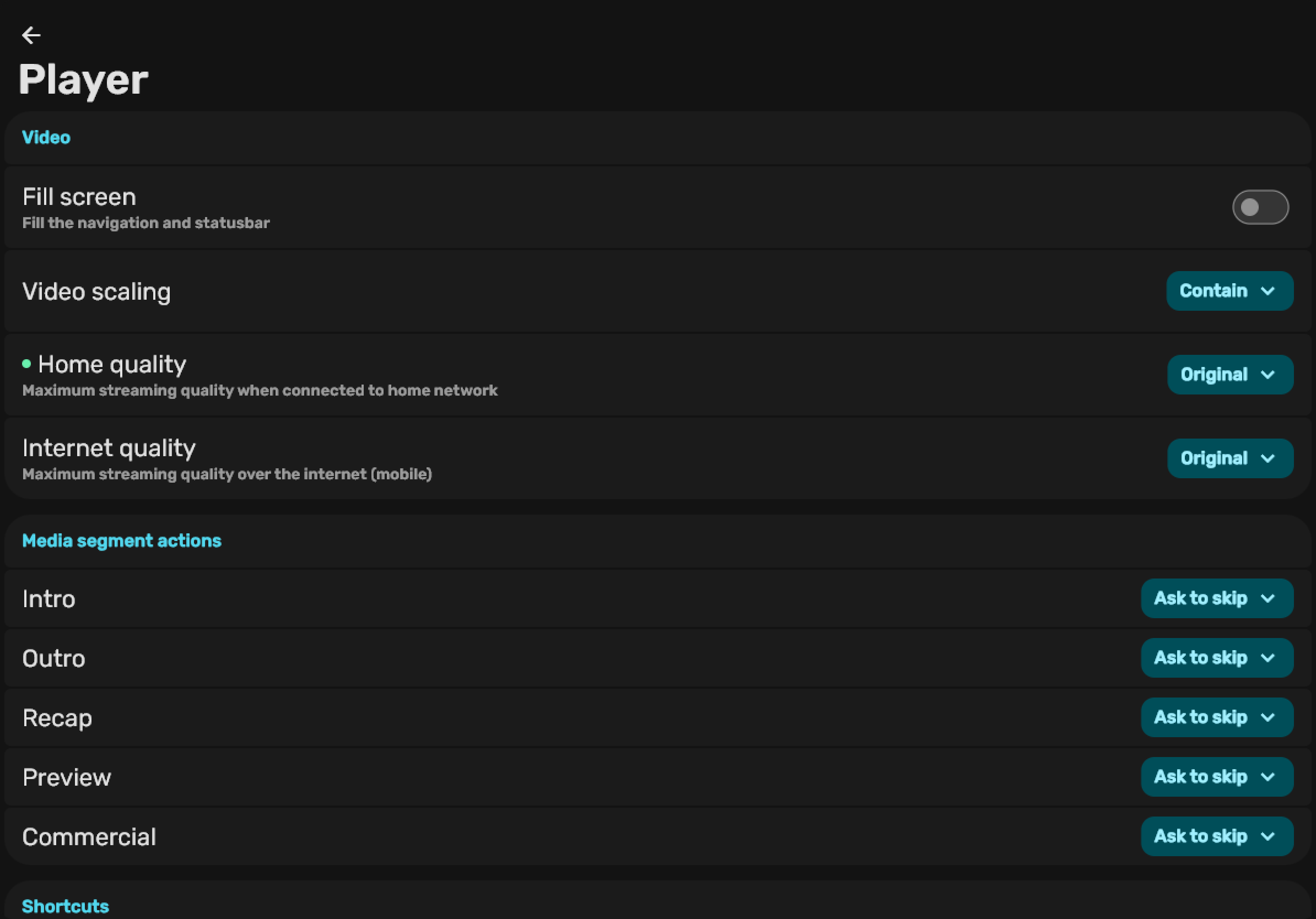1316x919 pixels.
Task: Click the chevron on the Contain dropdown
Action: click(x=1268, y=291)
